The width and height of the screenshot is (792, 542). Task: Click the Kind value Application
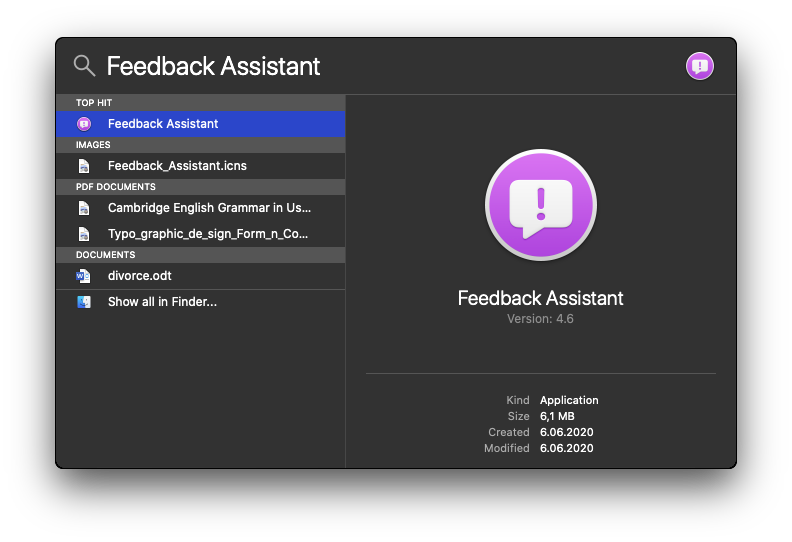click(x=569, y=400)
